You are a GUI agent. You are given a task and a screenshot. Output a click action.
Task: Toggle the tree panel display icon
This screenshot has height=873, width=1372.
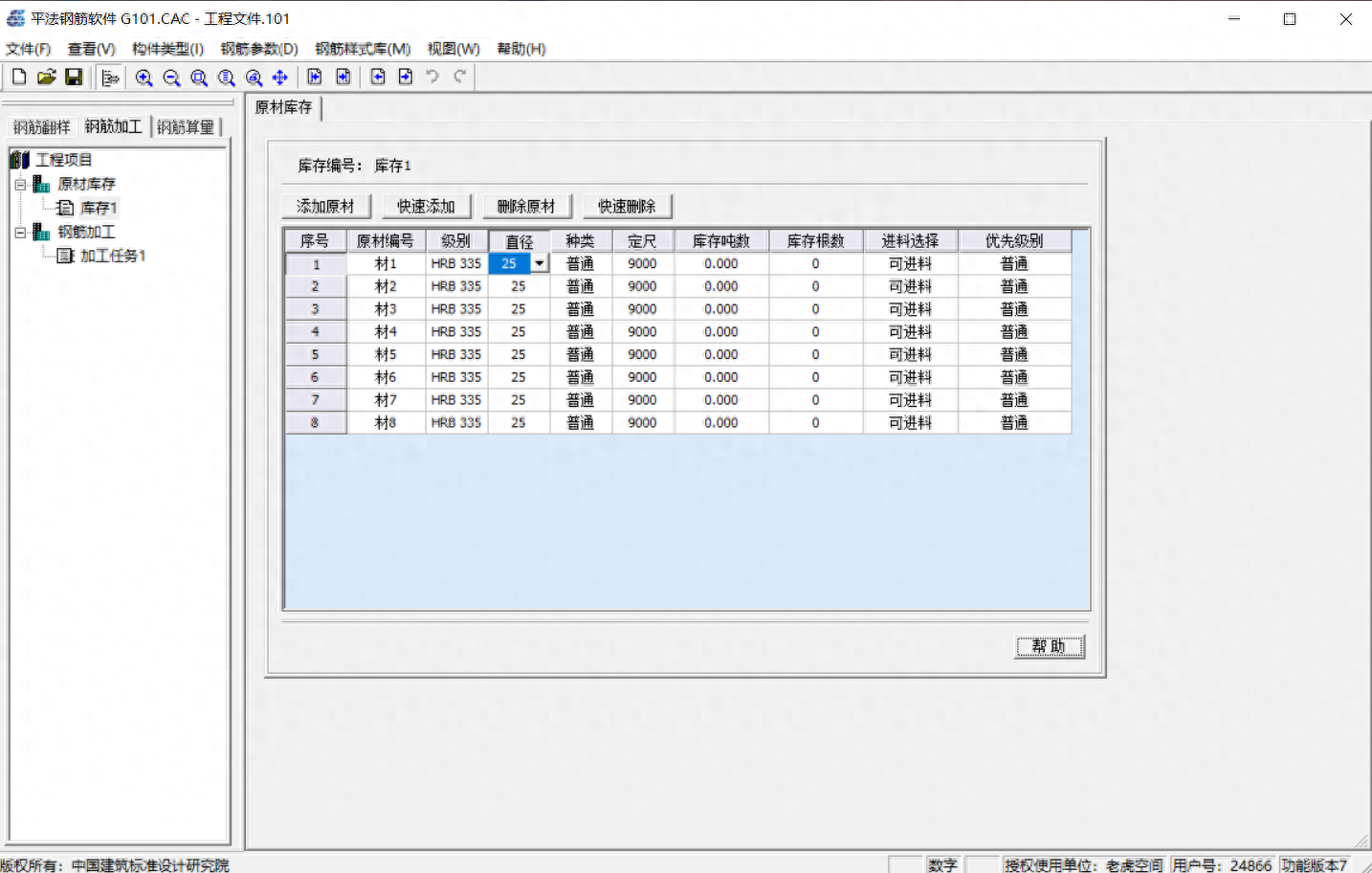coord(110,77)
